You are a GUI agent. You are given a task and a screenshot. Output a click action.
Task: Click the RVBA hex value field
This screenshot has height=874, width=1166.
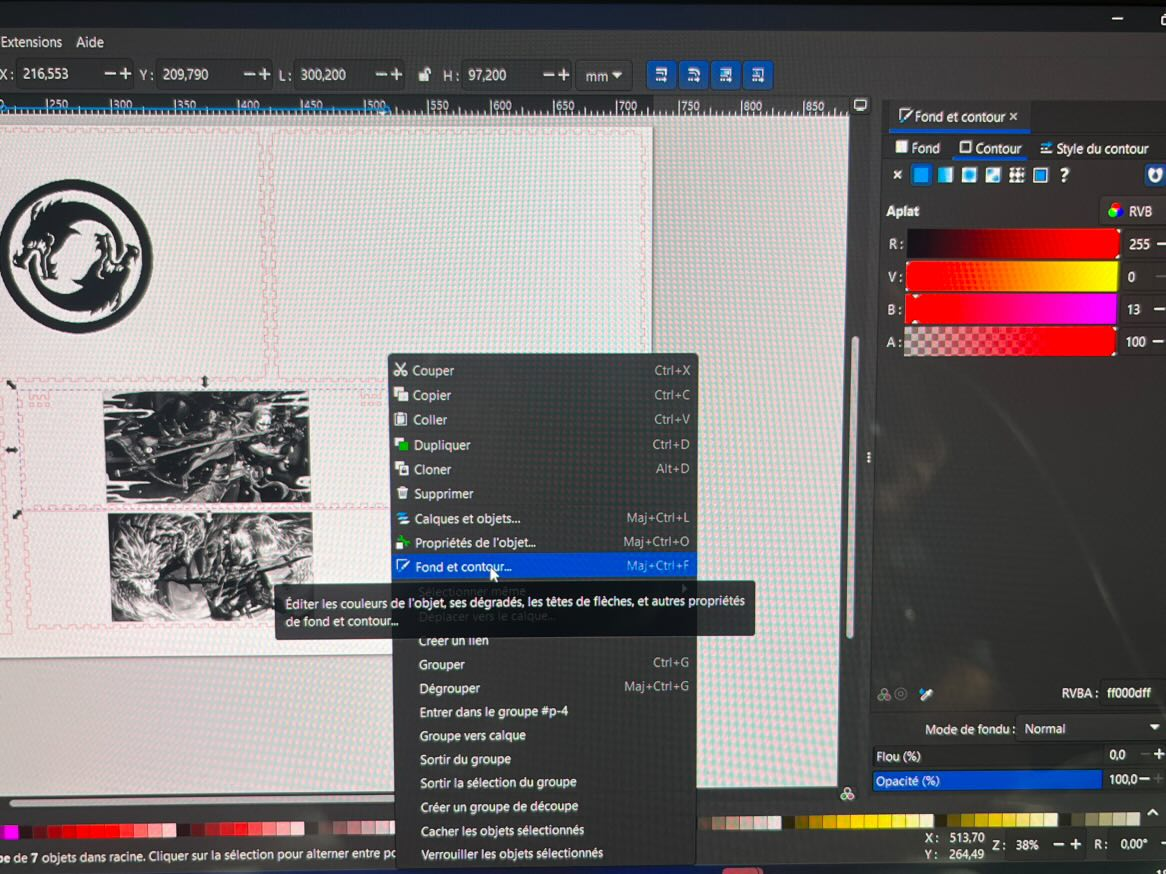[x=1131, y=693]
